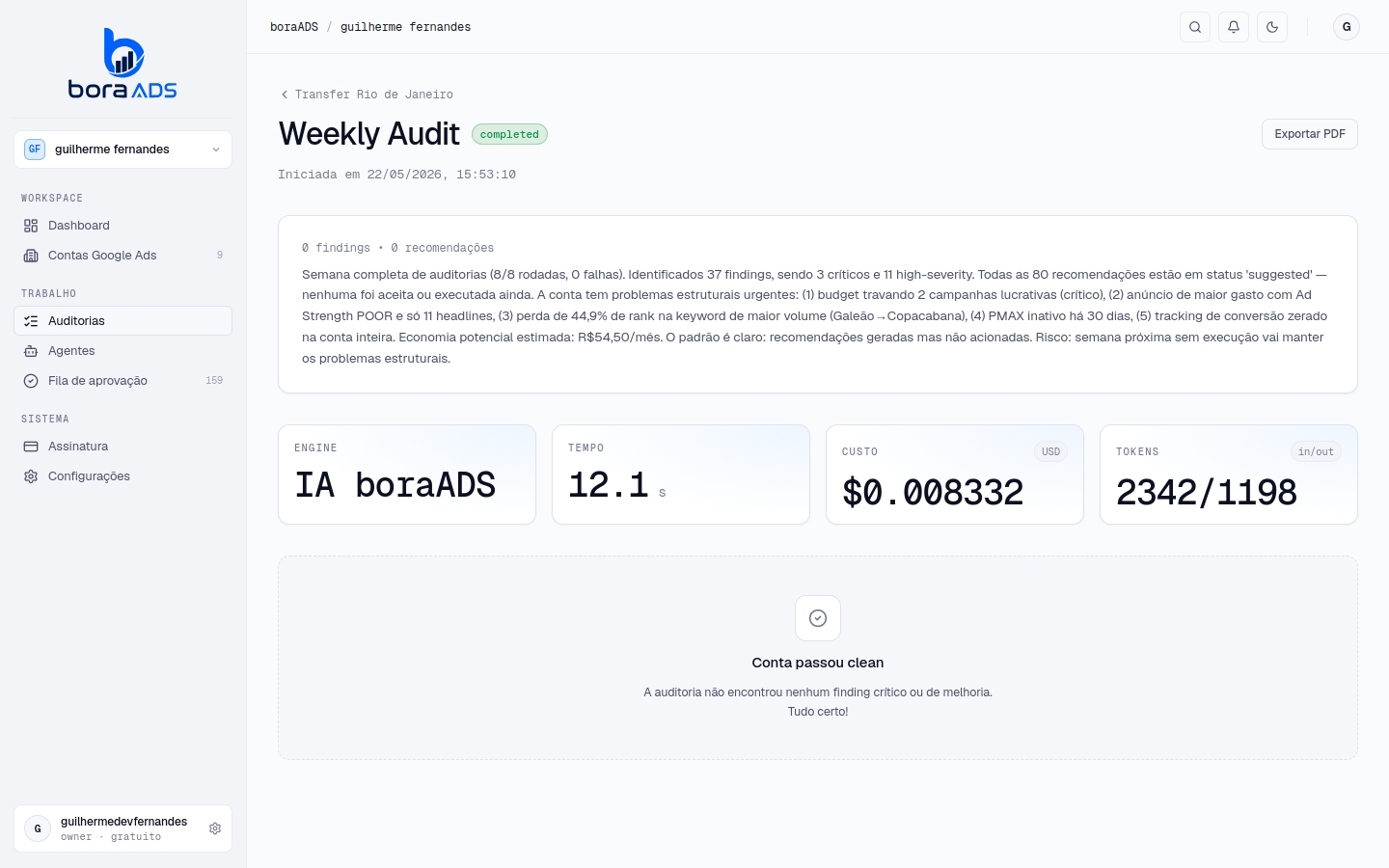Click the Conta passou clean heading

[x=818, y=663]
